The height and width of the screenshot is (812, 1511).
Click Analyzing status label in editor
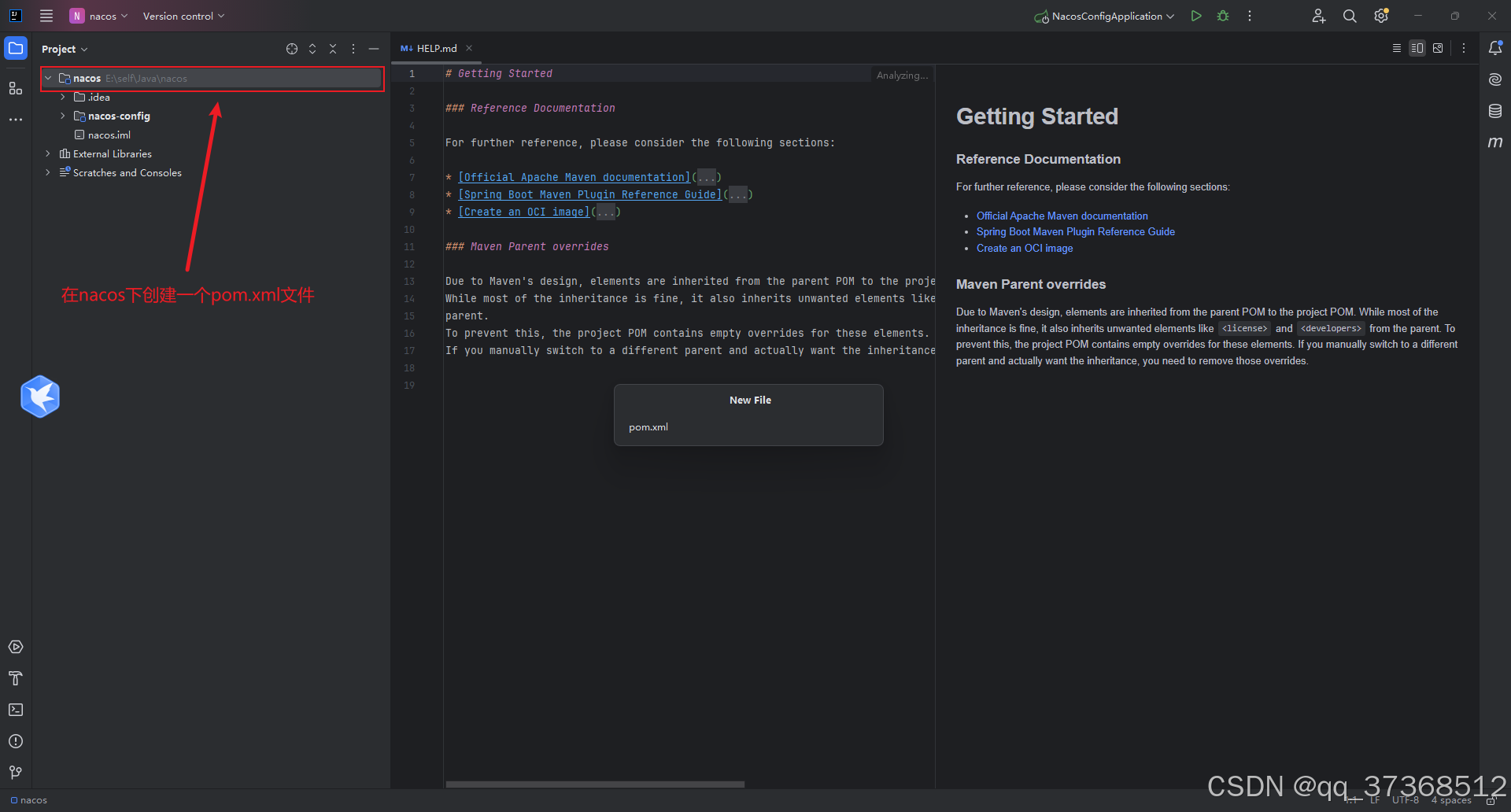[902, 76]
